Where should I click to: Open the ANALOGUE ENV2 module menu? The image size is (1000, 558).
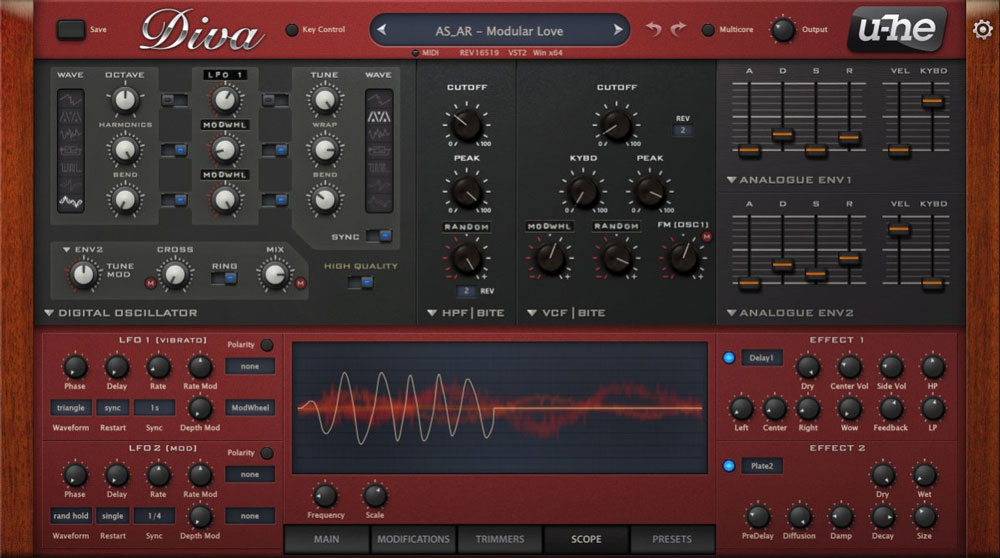(x=790, y=313)
